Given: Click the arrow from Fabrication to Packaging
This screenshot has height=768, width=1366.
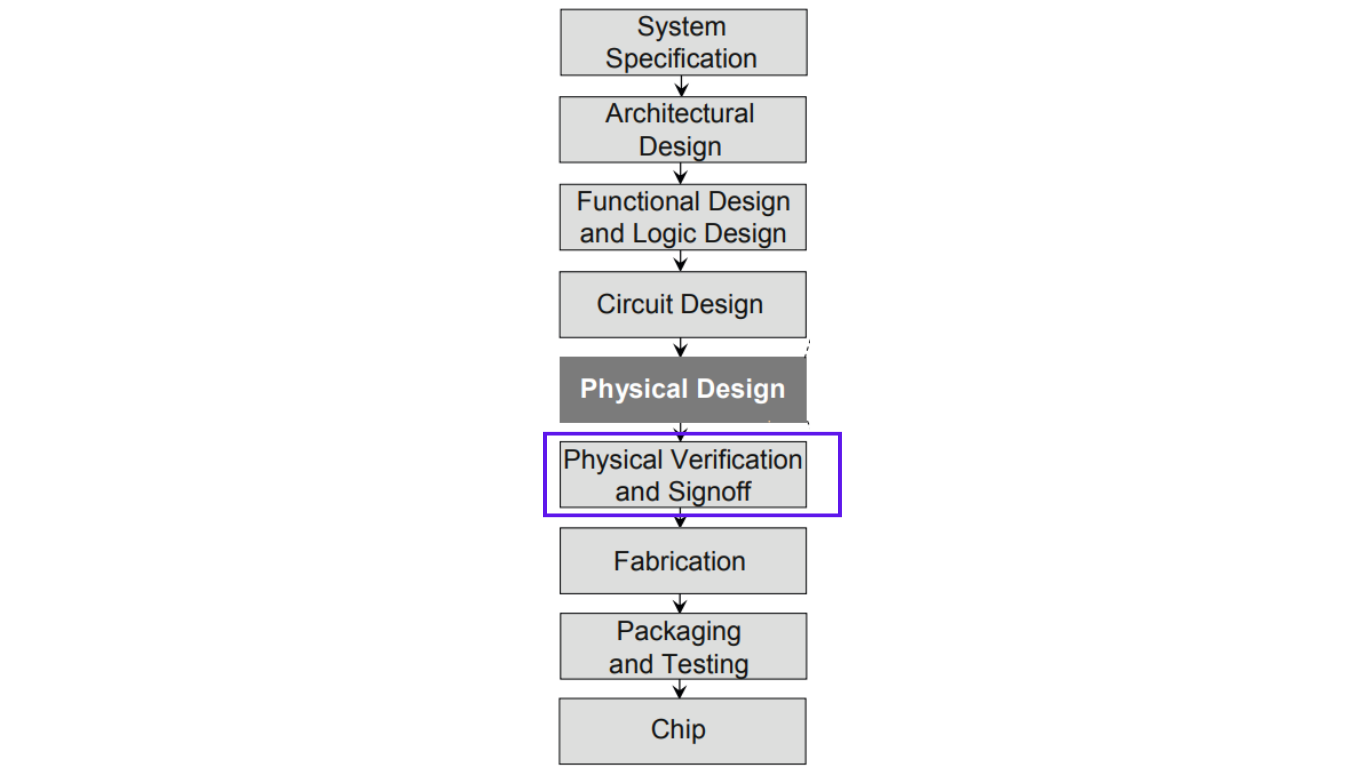Looking at the screenshot, I should pos(681,604).
